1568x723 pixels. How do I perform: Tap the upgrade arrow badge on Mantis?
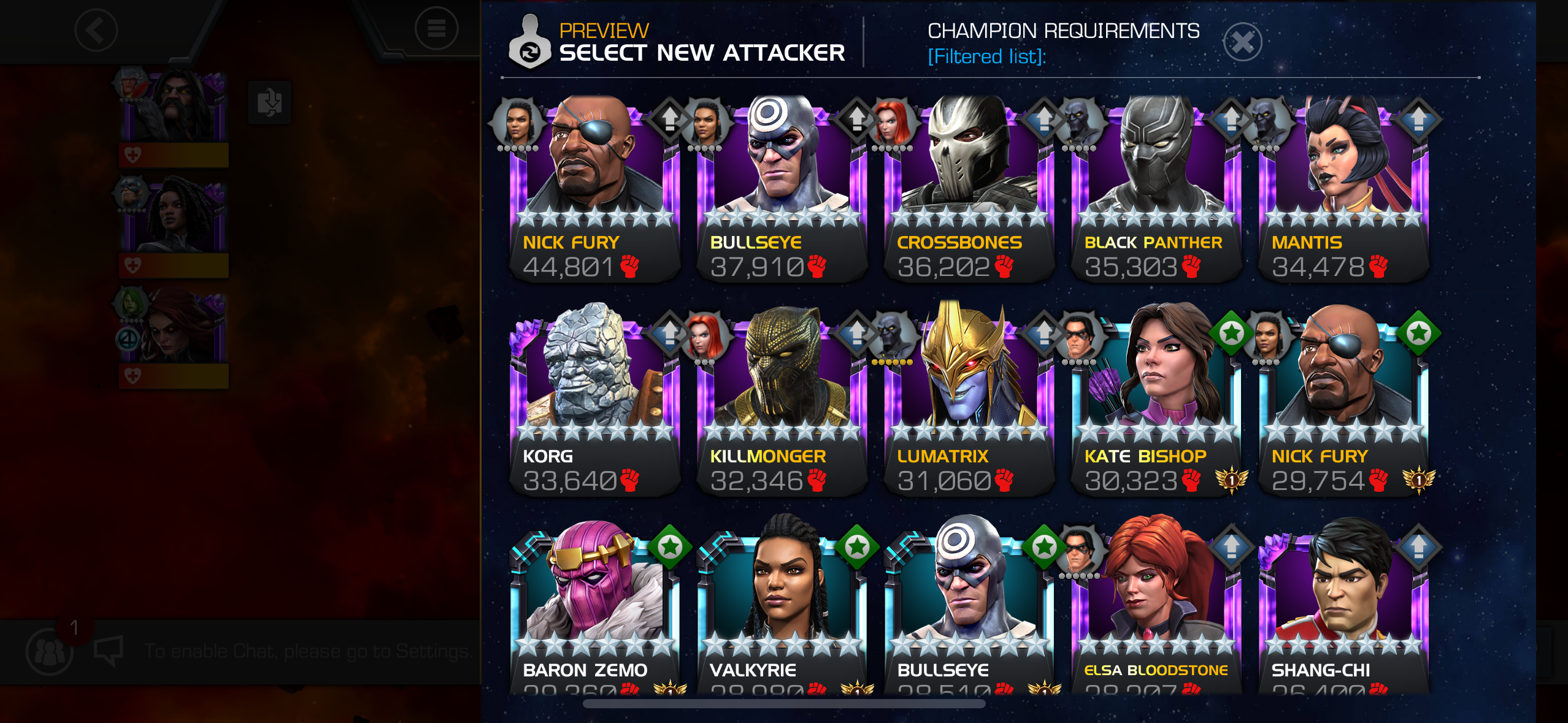[1418, 119]
